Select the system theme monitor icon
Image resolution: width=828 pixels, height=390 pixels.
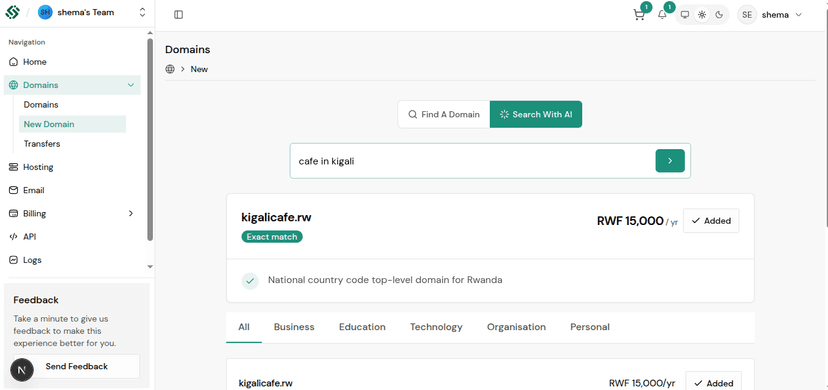click(x=685, y=15)
